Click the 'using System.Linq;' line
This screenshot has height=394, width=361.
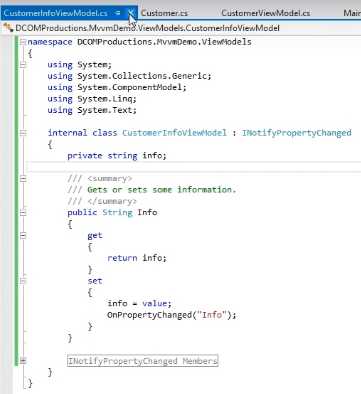pyautogui.click(x=92, y=99)
